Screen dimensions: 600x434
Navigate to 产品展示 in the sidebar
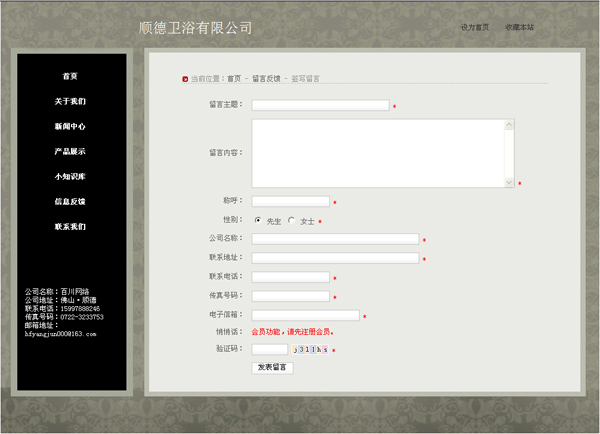pos(70,151)
